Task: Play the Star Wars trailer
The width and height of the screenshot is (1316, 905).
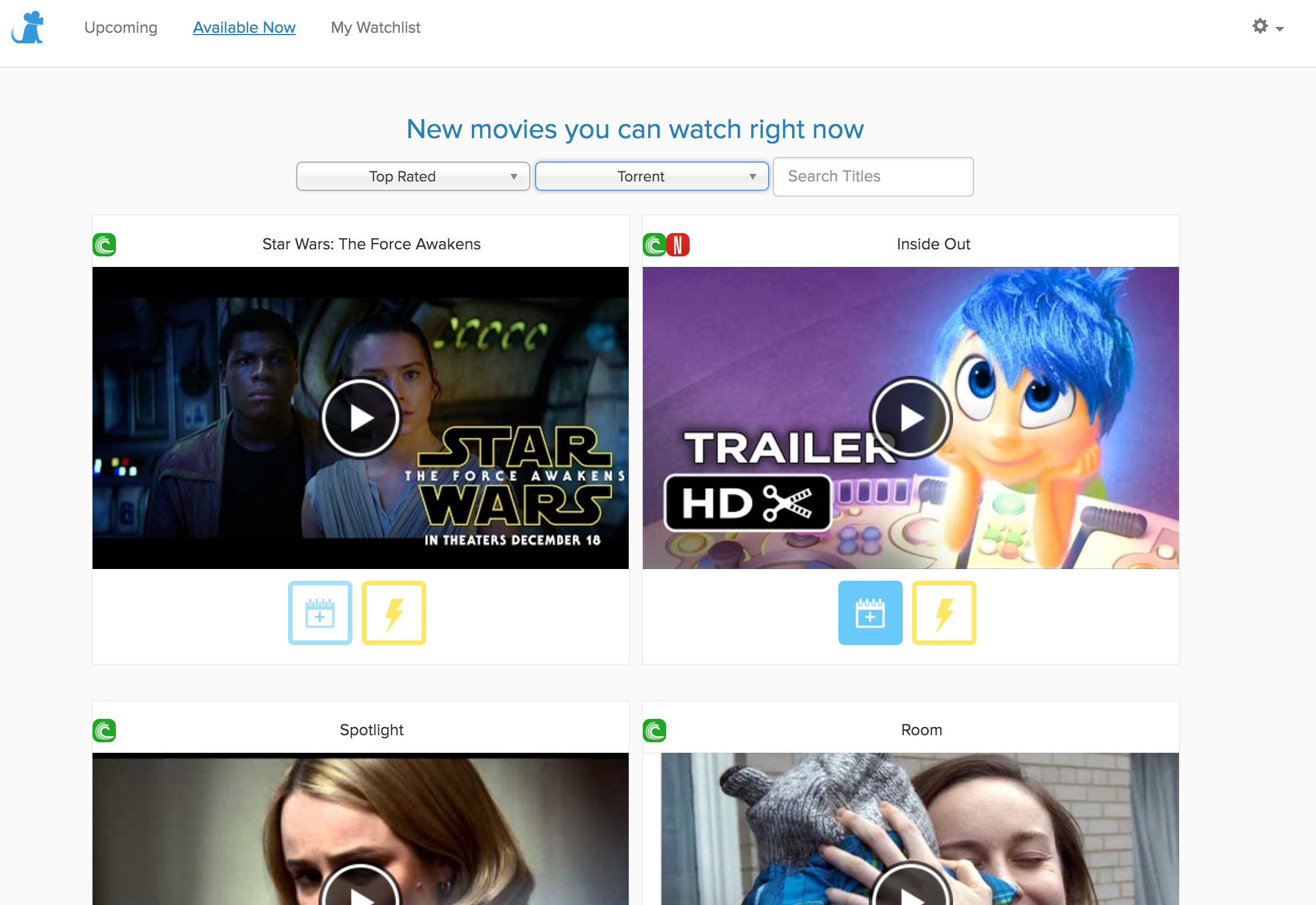Action: coord(360,418)
